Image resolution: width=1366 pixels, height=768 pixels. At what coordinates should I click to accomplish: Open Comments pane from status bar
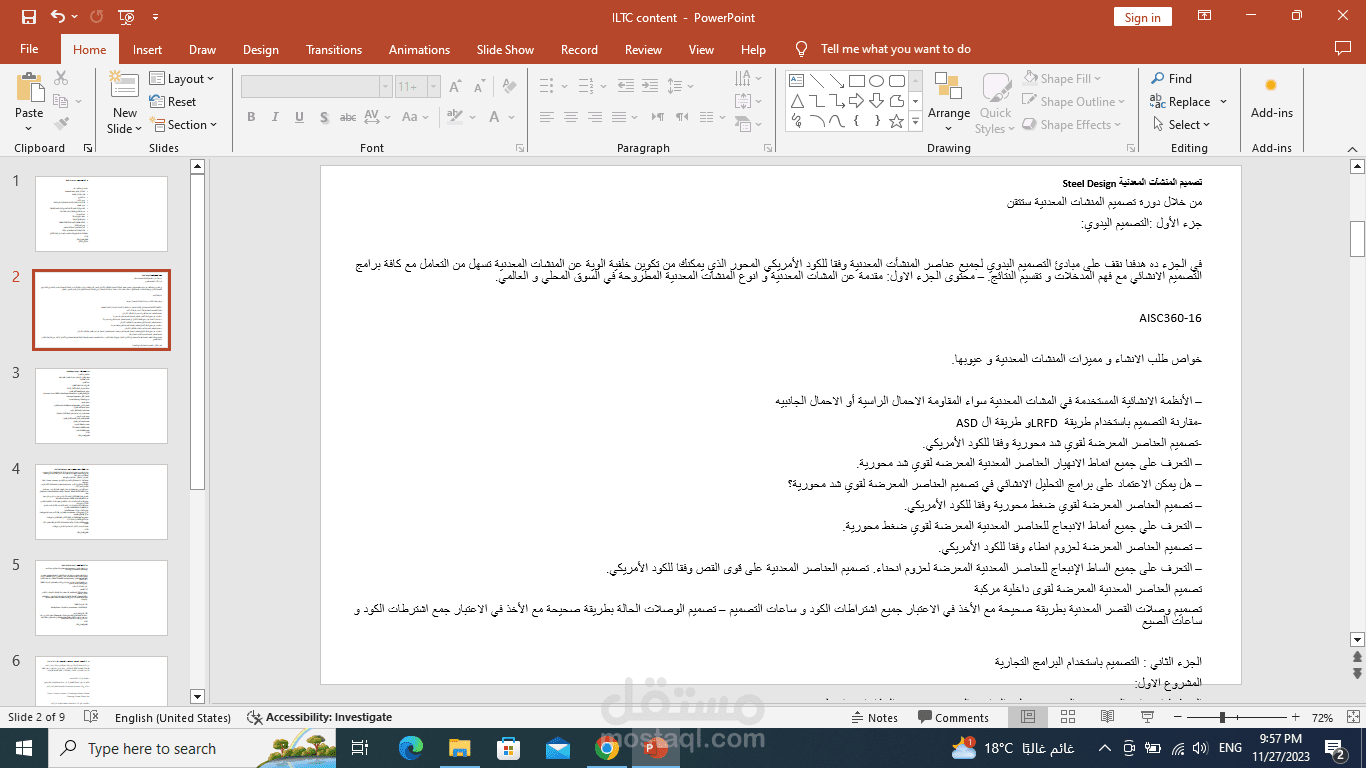(953, 717)
